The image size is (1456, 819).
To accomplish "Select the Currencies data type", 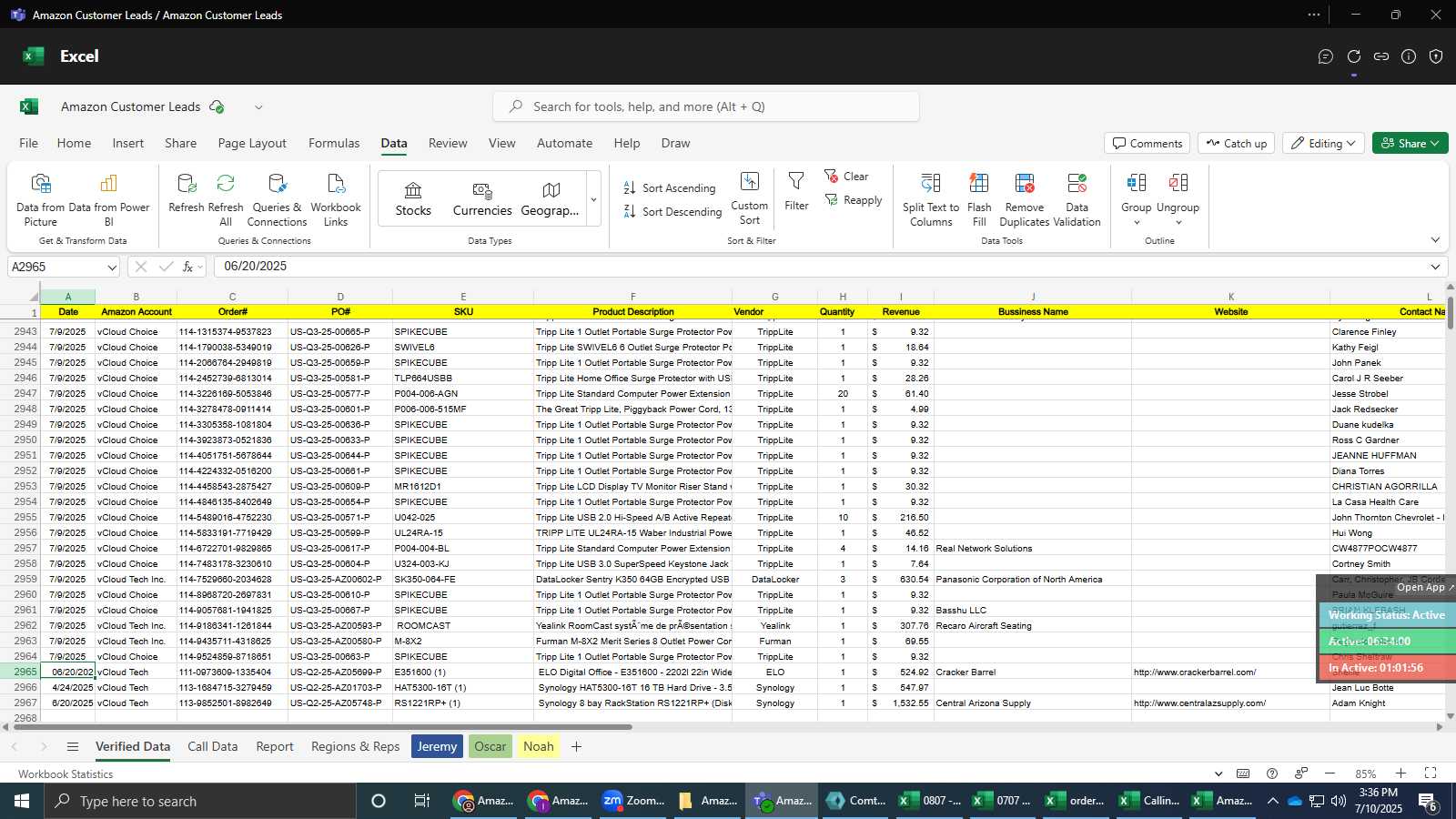I will pyautogui.click(x=482, y=198).
